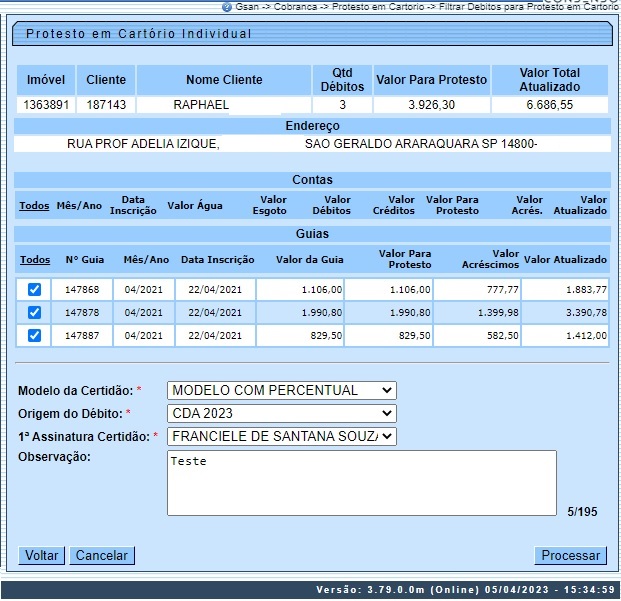Click the Valor Total Atualizado amount 6.686,55

(x=549, y=105)
